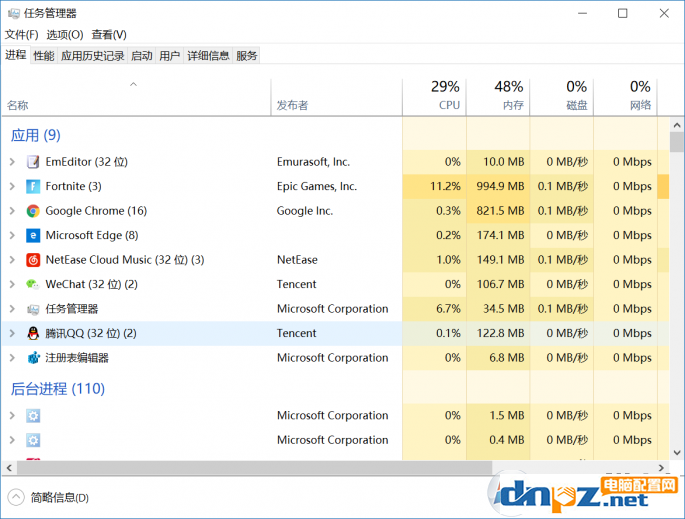Sort processes by 内存 column
Image resolution: width=685 pixels, height=519 pixels.
(498, 97)
